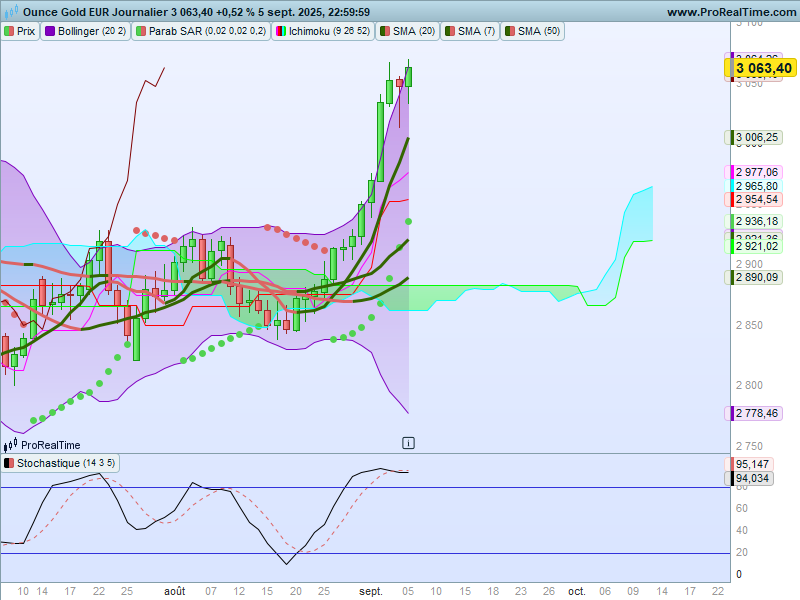Open Bollinger (20 2) indicator settings
The image size is (800, 600).
tap(92, 31)
